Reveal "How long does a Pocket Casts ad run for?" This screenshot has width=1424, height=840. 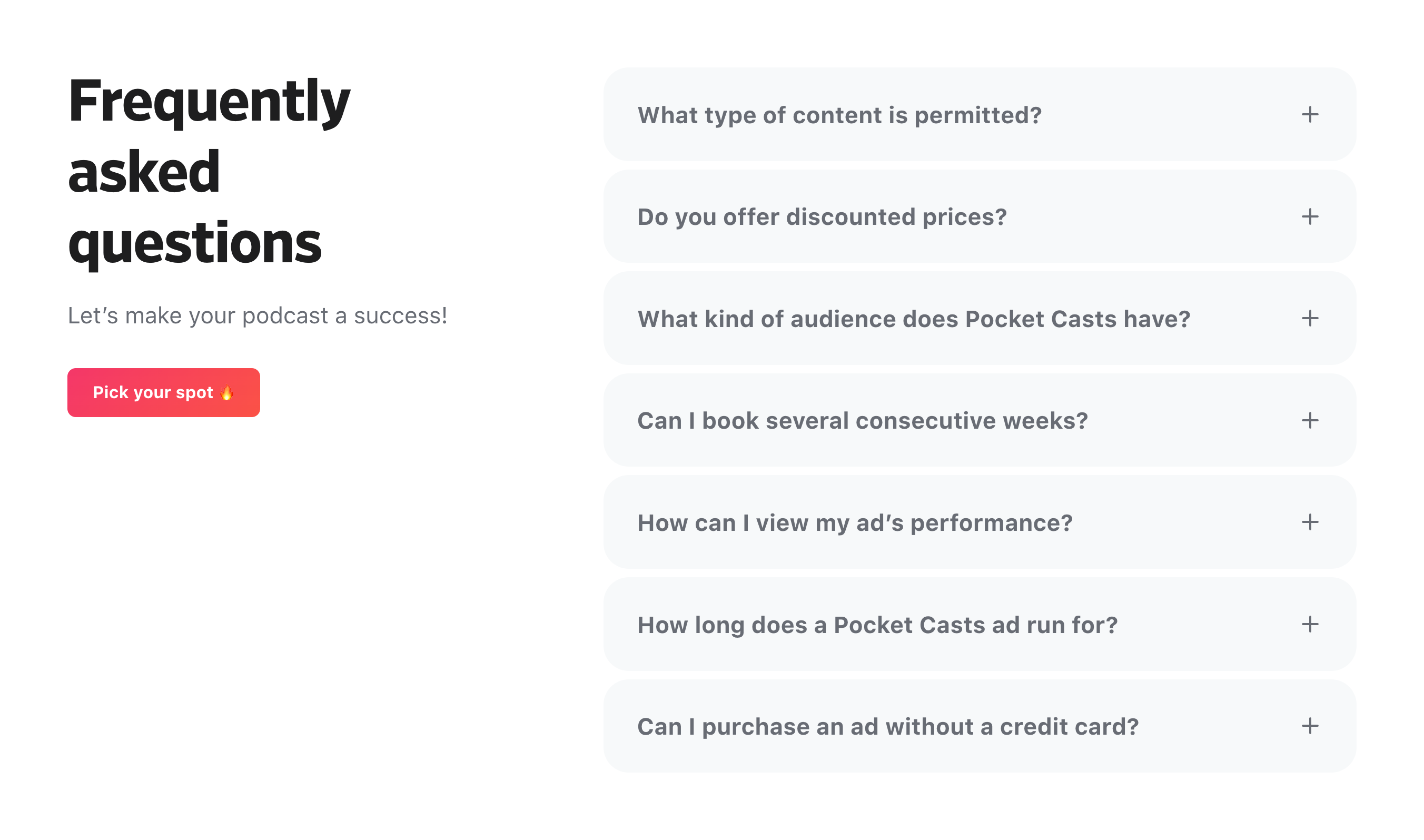pyautogui.click(x=877, y=625)
